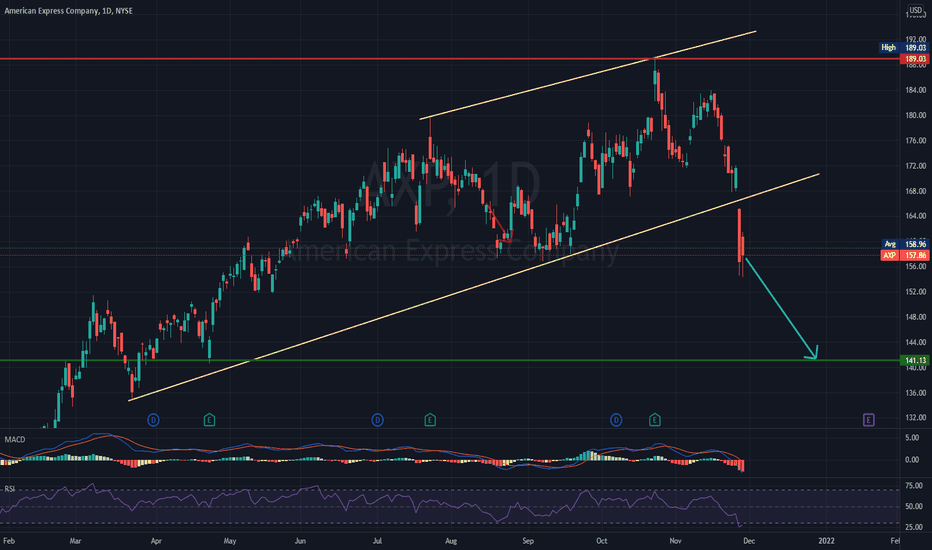Click the earnings E marker before May
The image size is (932, 550).
[209, 420]
